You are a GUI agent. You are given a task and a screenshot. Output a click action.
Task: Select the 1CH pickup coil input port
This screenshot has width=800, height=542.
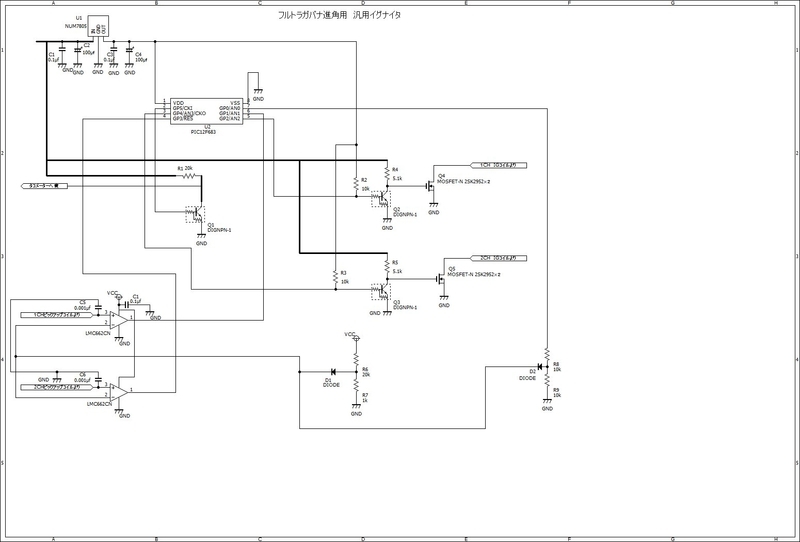click(x=57, y=315)
